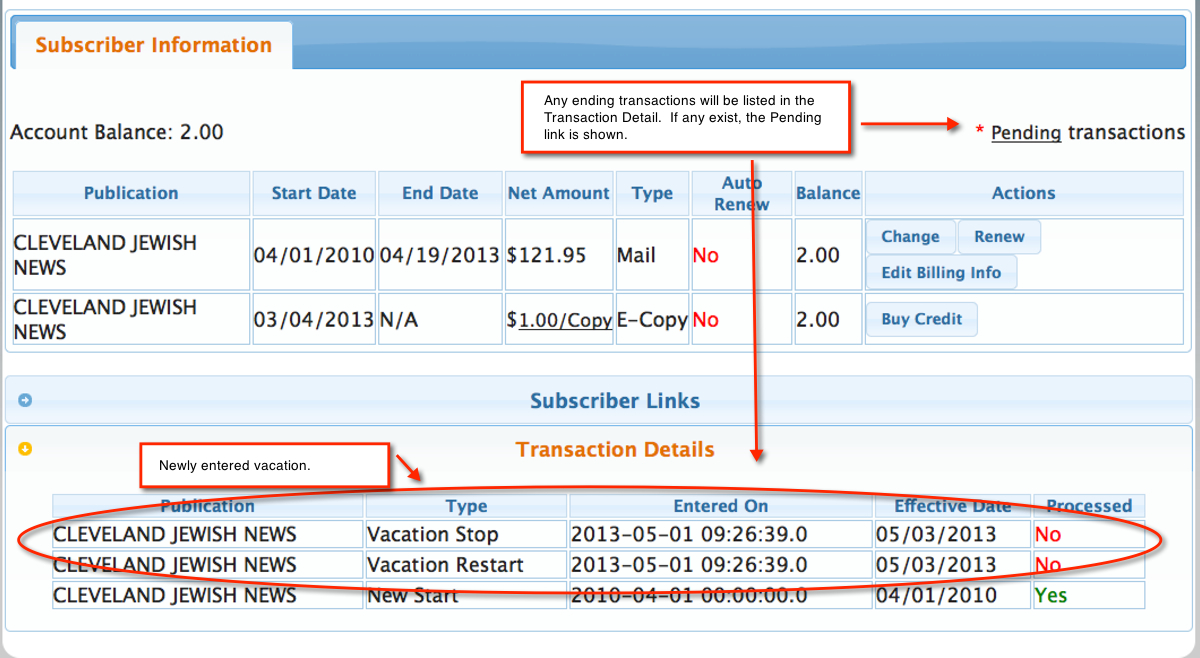Click the Balance column header
The image size is (1200, 658).
tap(828, 193)
